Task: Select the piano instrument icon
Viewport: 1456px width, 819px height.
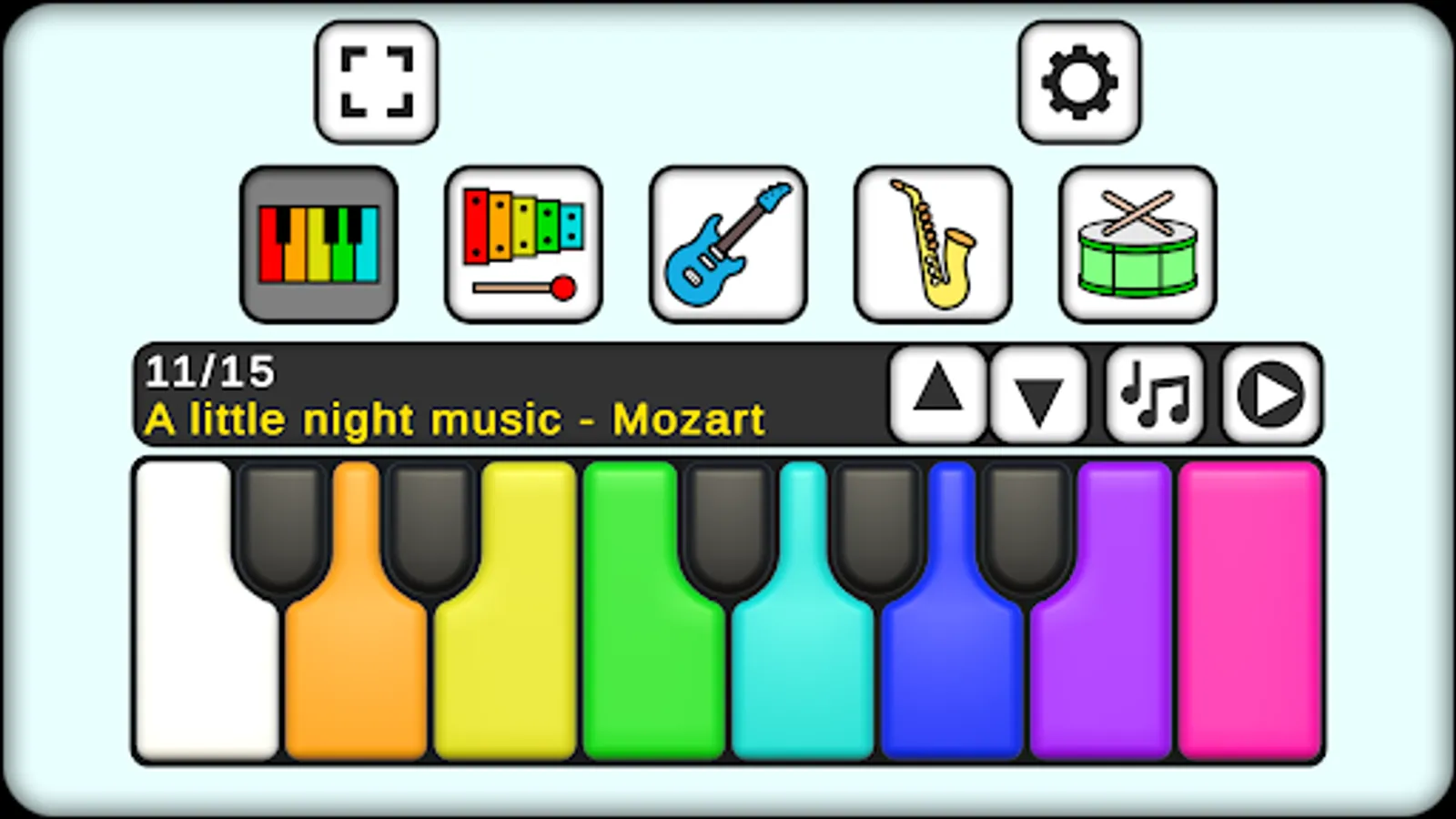Action: tap(318, 244)
